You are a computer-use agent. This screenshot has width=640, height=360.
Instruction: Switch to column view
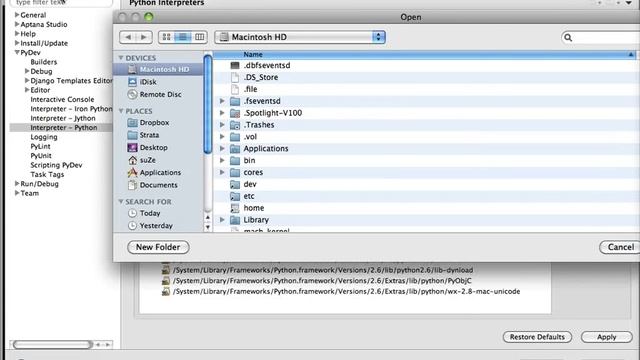(x=199, y=37)
